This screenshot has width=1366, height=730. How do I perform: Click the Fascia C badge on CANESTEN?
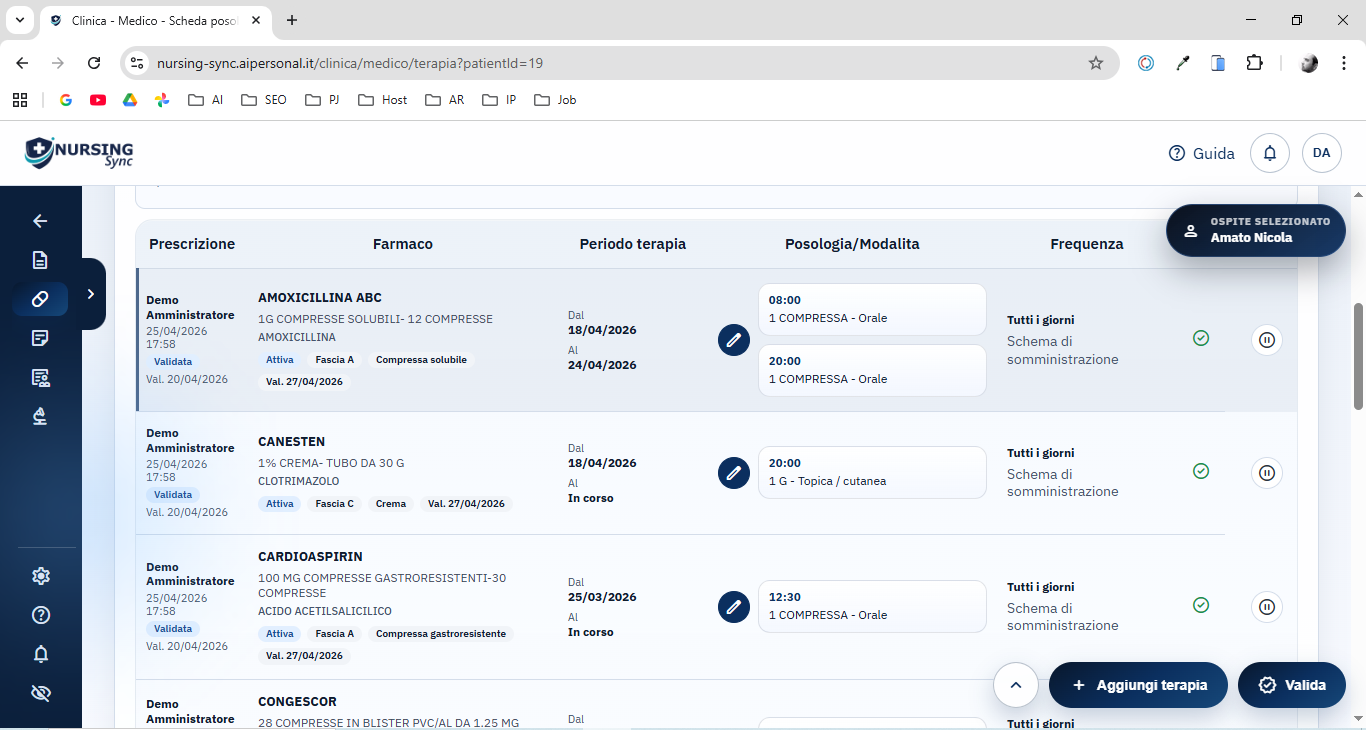pos(335,504)
